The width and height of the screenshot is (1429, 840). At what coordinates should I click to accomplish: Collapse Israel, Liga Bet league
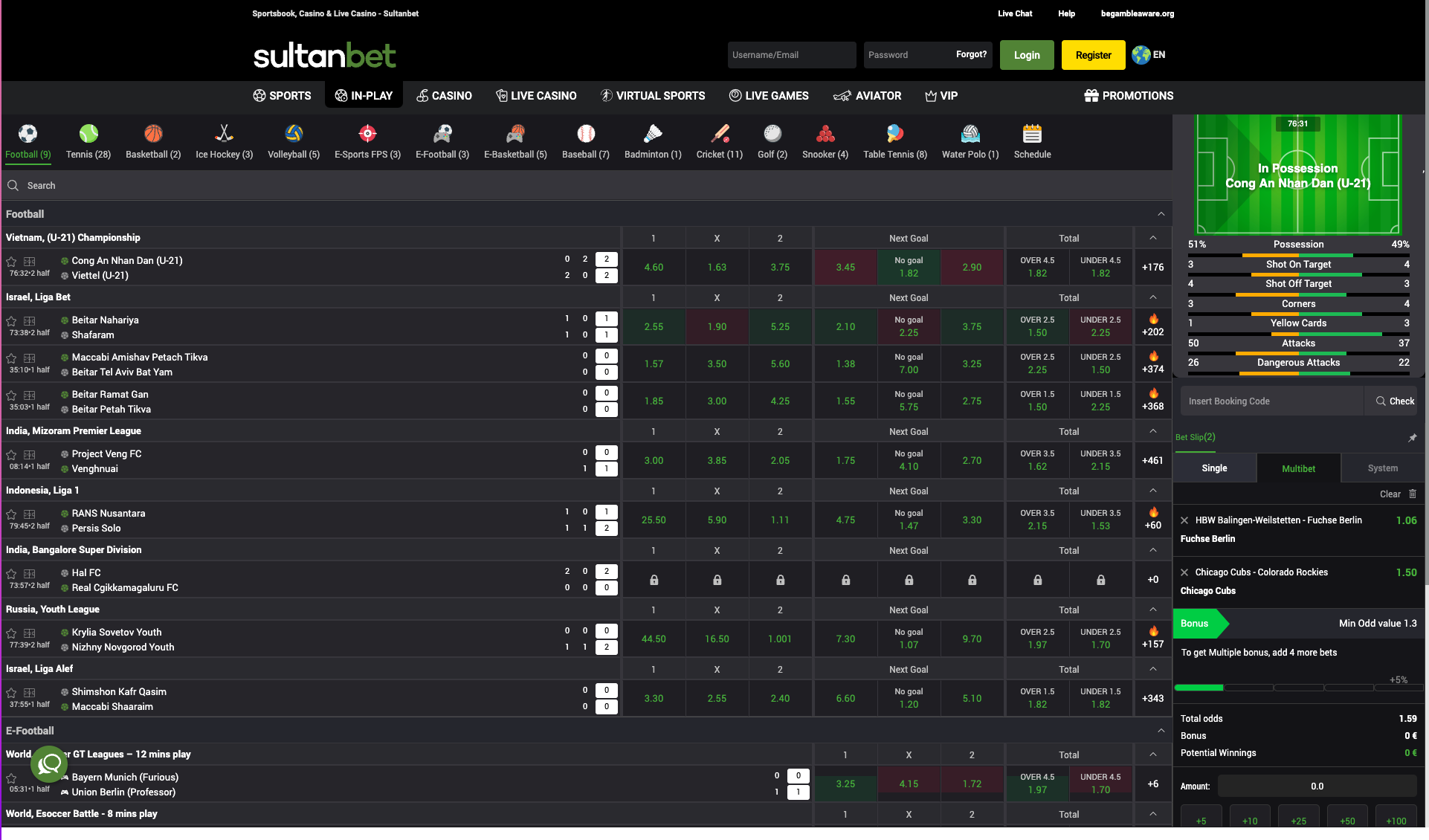tap(1152, 297)
